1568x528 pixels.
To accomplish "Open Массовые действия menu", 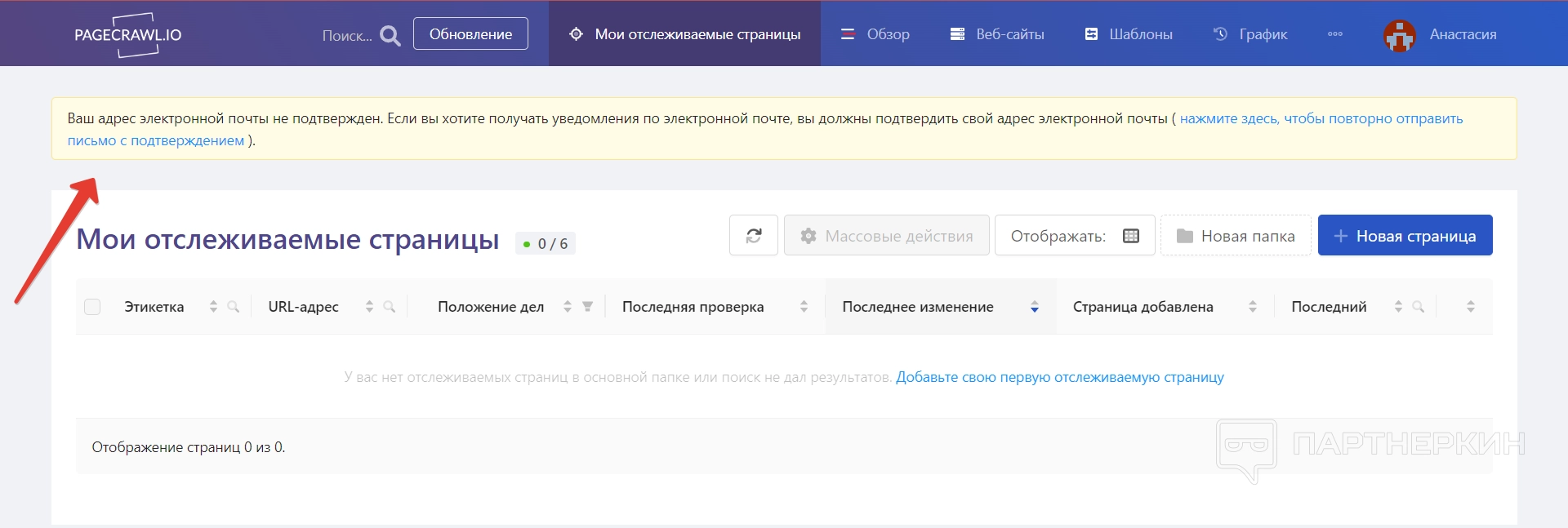I will (887, 236).
